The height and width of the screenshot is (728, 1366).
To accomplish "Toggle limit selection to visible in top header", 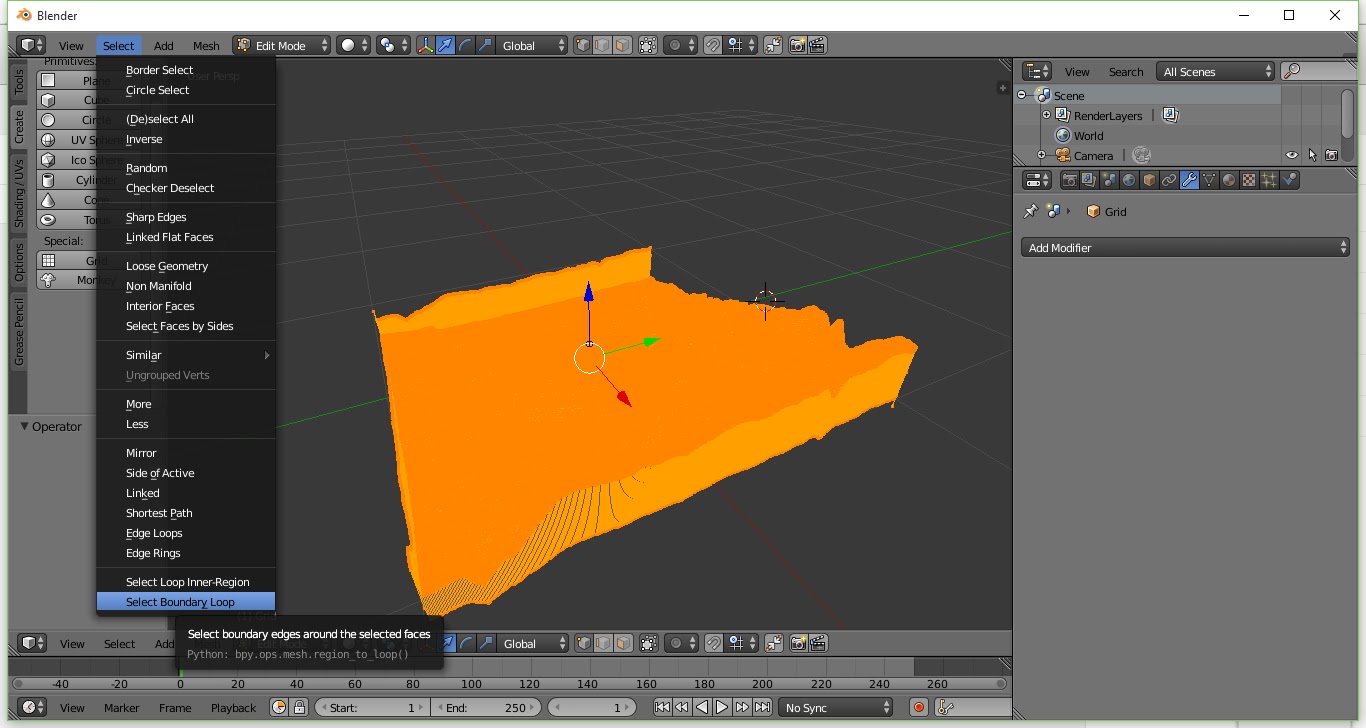I will 647,45.
